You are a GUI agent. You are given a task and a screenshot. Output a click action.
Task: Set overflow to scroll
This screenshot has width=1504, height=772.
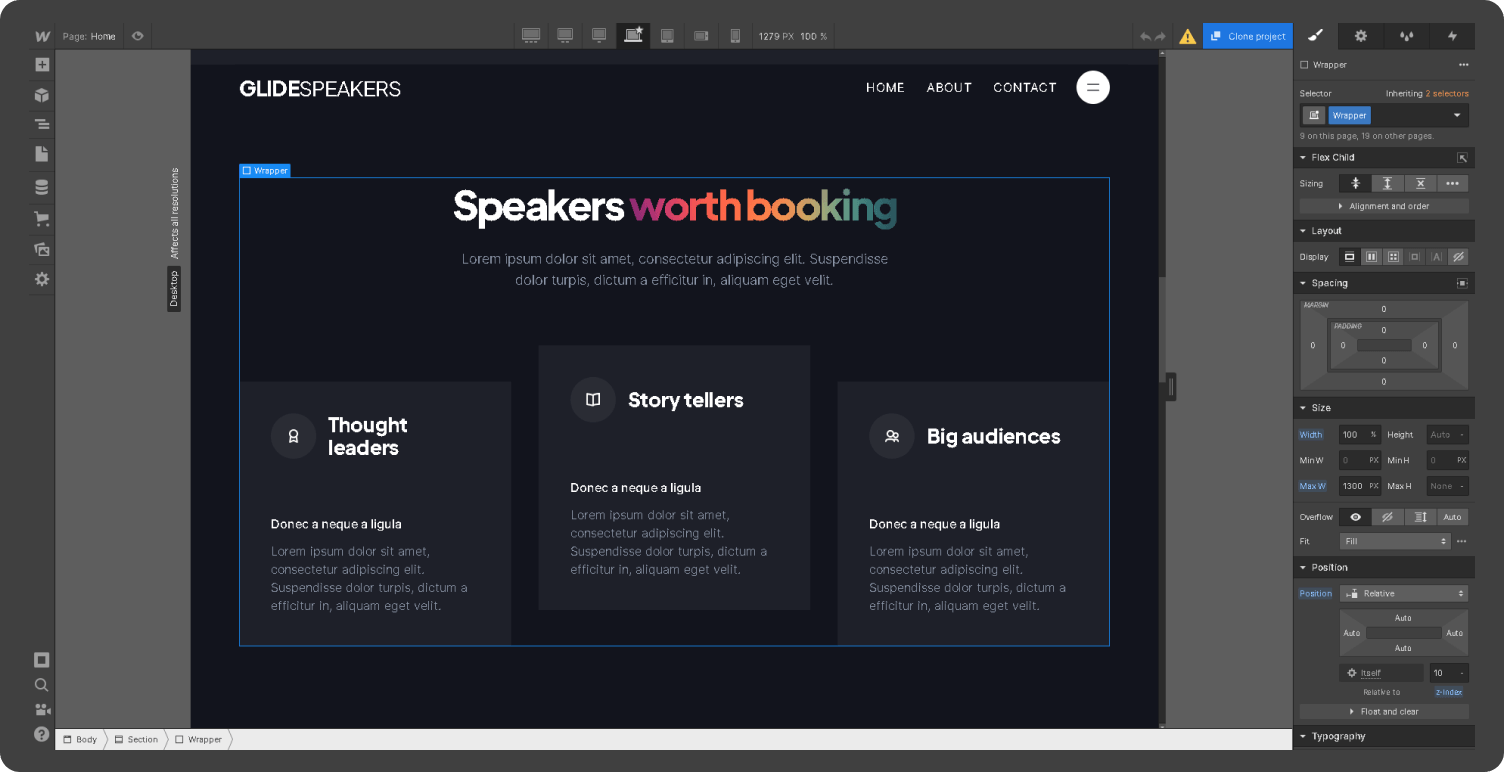tap(1420, 517)
